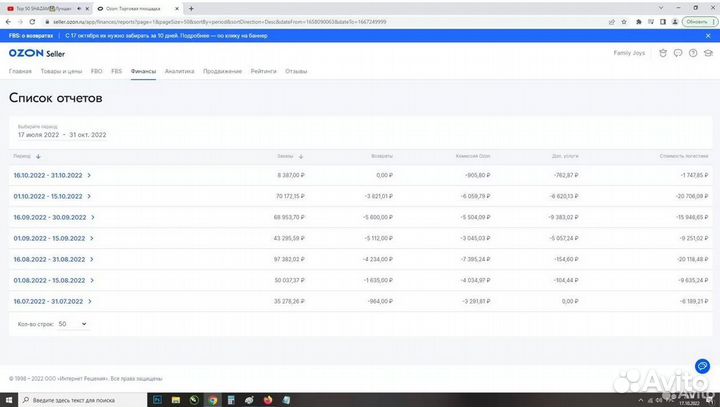Sort the table by the Период column arrow
This screenshot has height=407, width=720.
pyautogui.click(x=38, y=157)
